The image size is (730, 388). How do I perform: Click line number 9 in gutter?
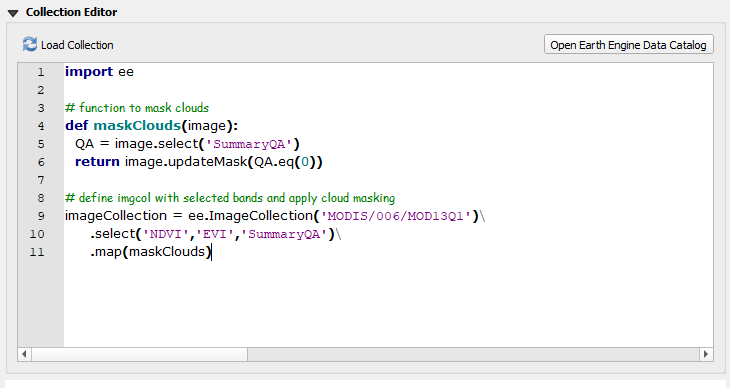coord(41,216)
